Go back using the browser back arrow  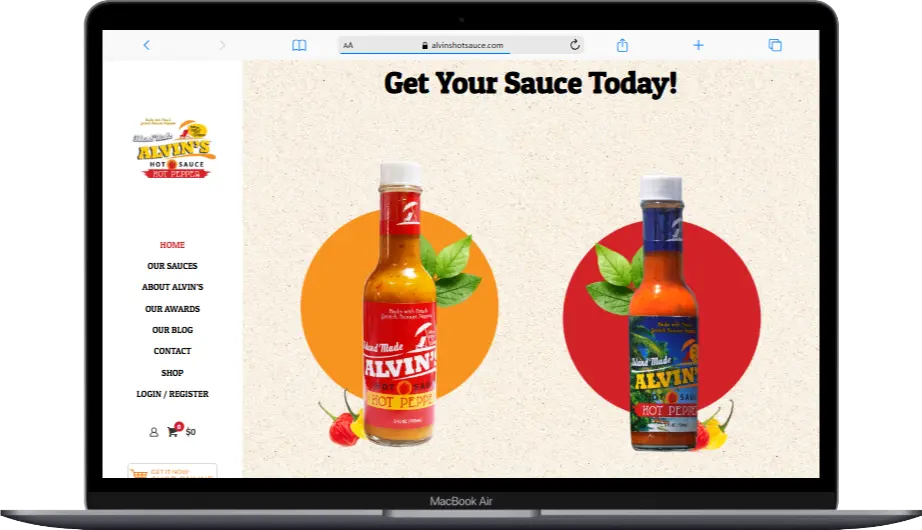(x=146, y=45)
